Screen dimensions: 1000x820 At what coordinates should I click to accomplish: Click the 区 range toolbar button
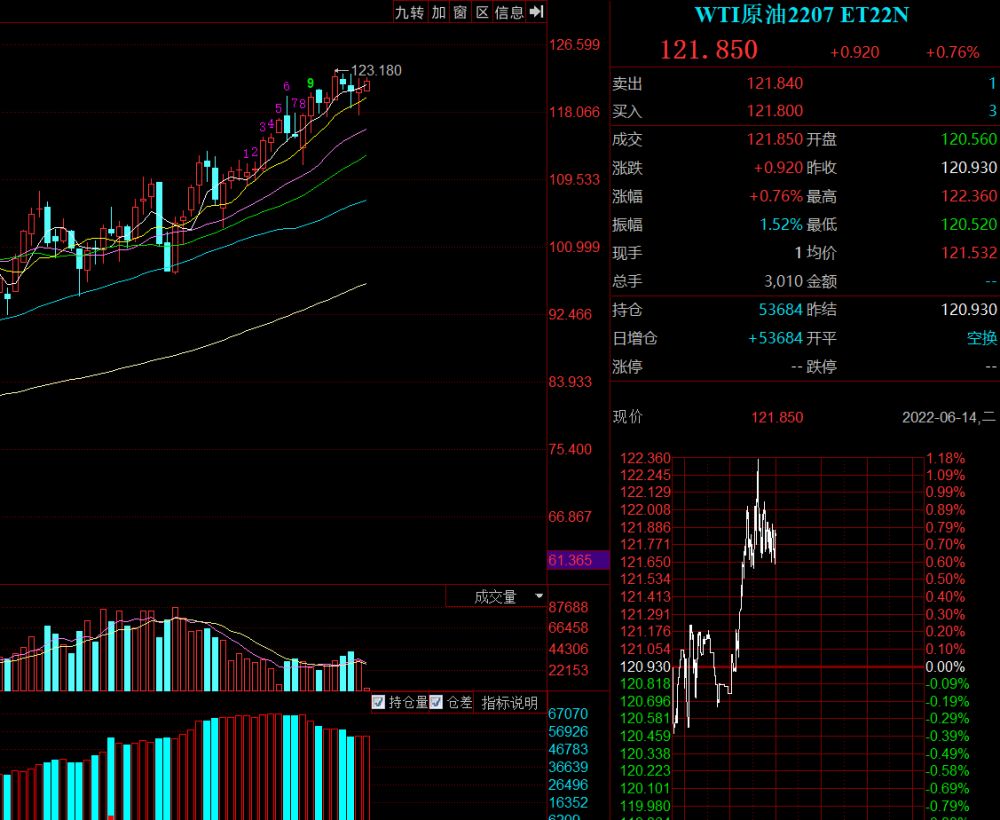coord(482,12)
